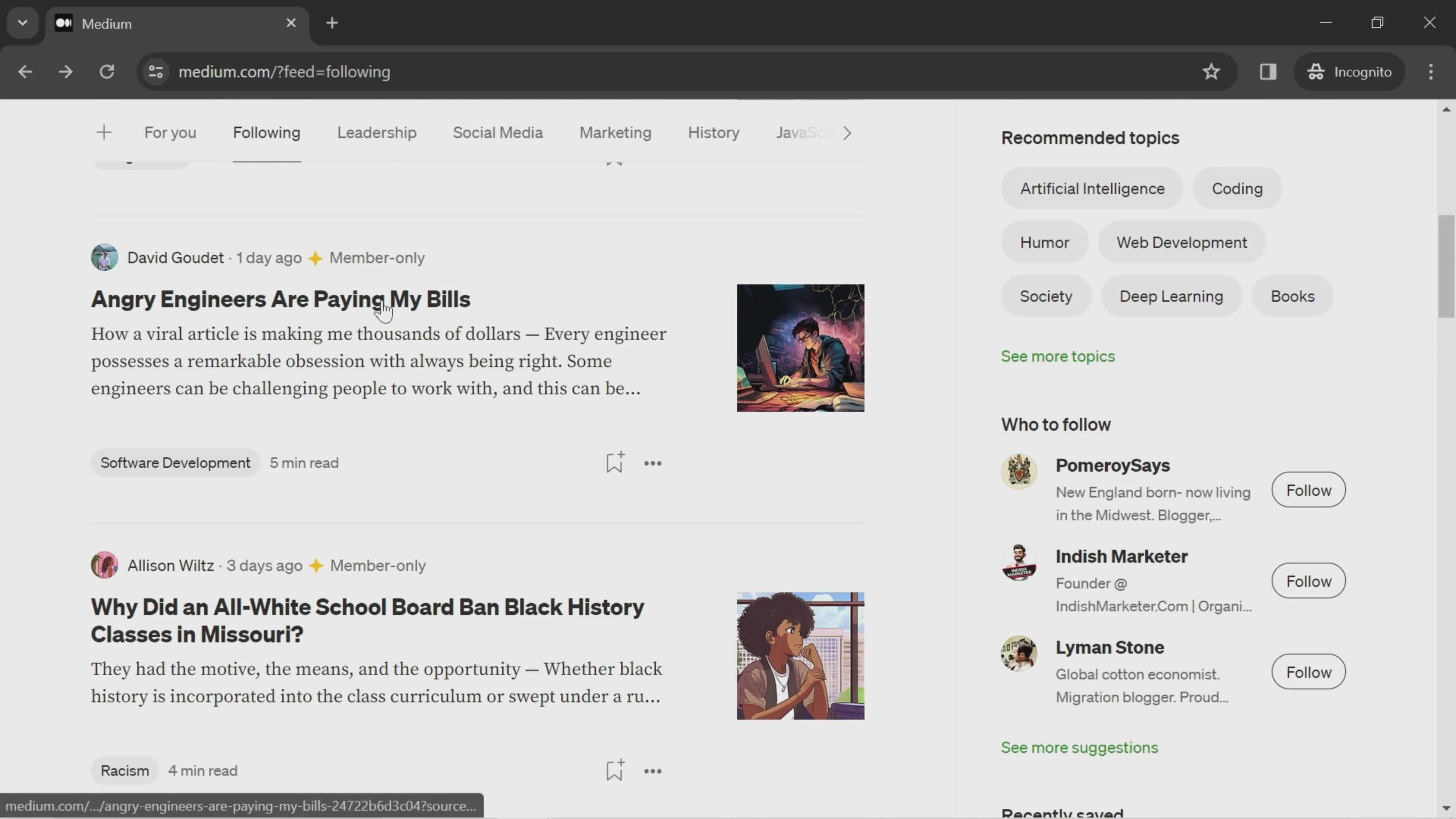The image size is (1456, 819).
Task: View site information icon in address bar
Action: 156,72
